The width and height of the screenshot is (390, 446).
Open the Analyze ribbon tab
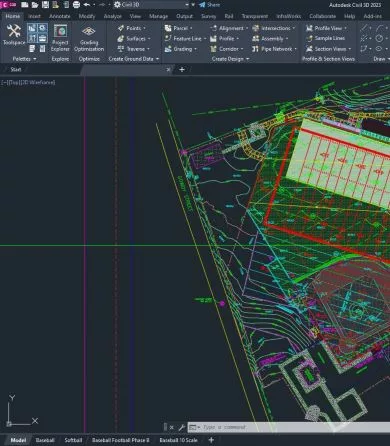[x=113, y=16]
